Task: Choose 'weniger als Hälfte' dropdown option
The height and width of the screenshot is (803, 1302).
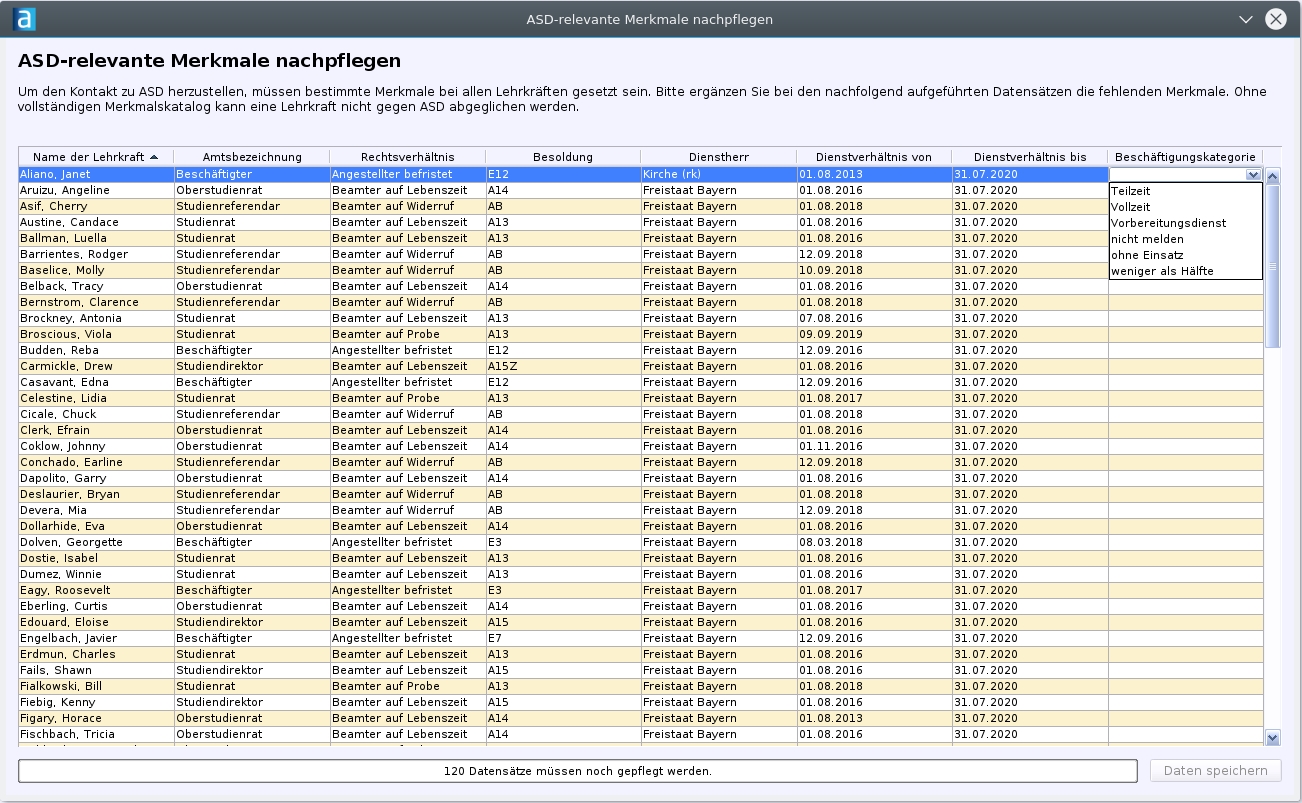Action: point(1185,271)
